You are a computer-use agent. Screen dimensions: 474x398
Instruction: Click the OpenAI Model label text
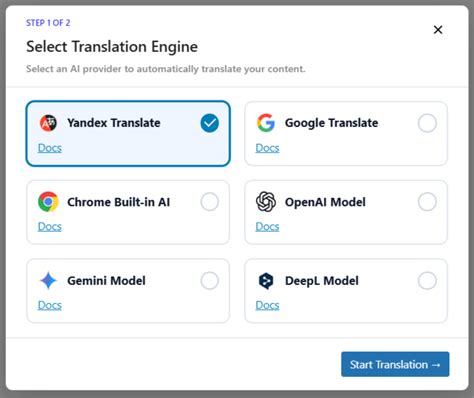[x=325, y=202]
